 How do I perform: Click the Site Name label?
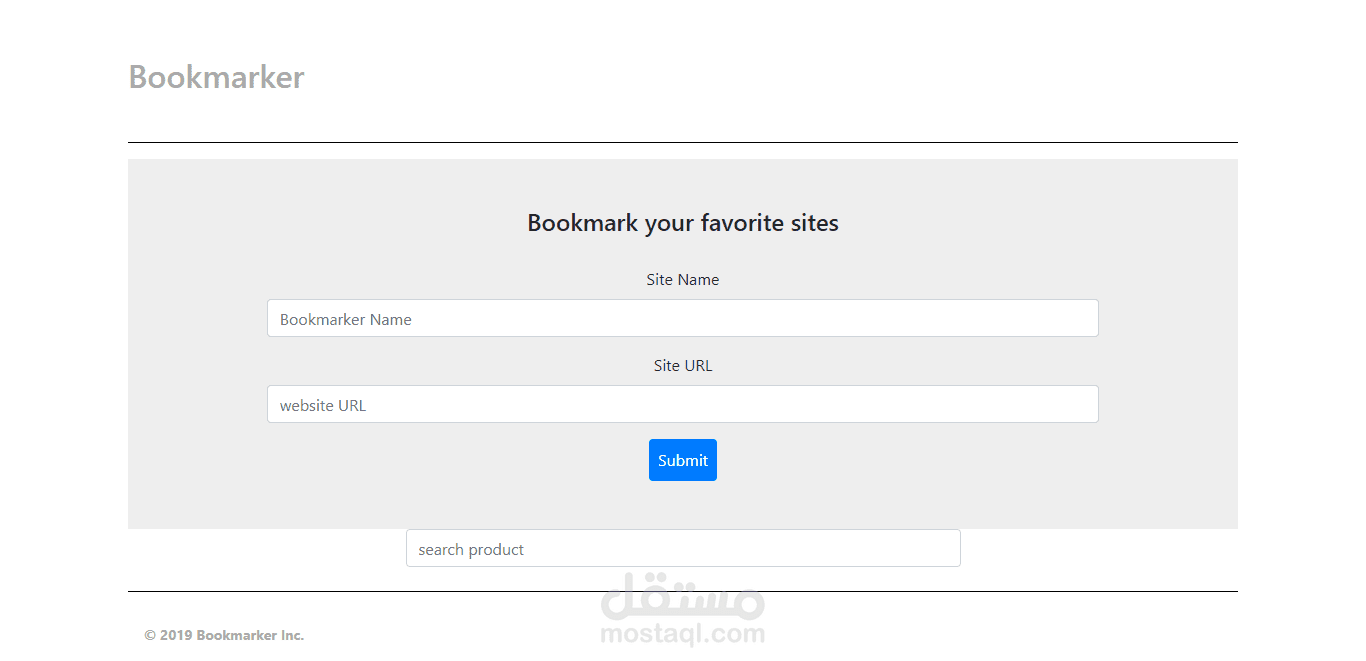tap(682, 280)
